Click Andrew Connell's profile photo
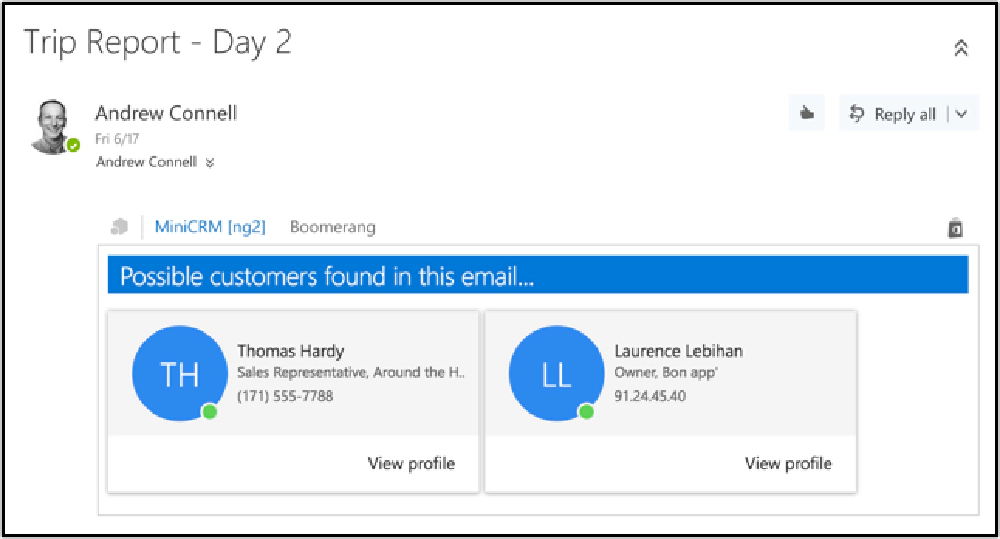This screenshot has width=1000, height=539. point(51,124)
